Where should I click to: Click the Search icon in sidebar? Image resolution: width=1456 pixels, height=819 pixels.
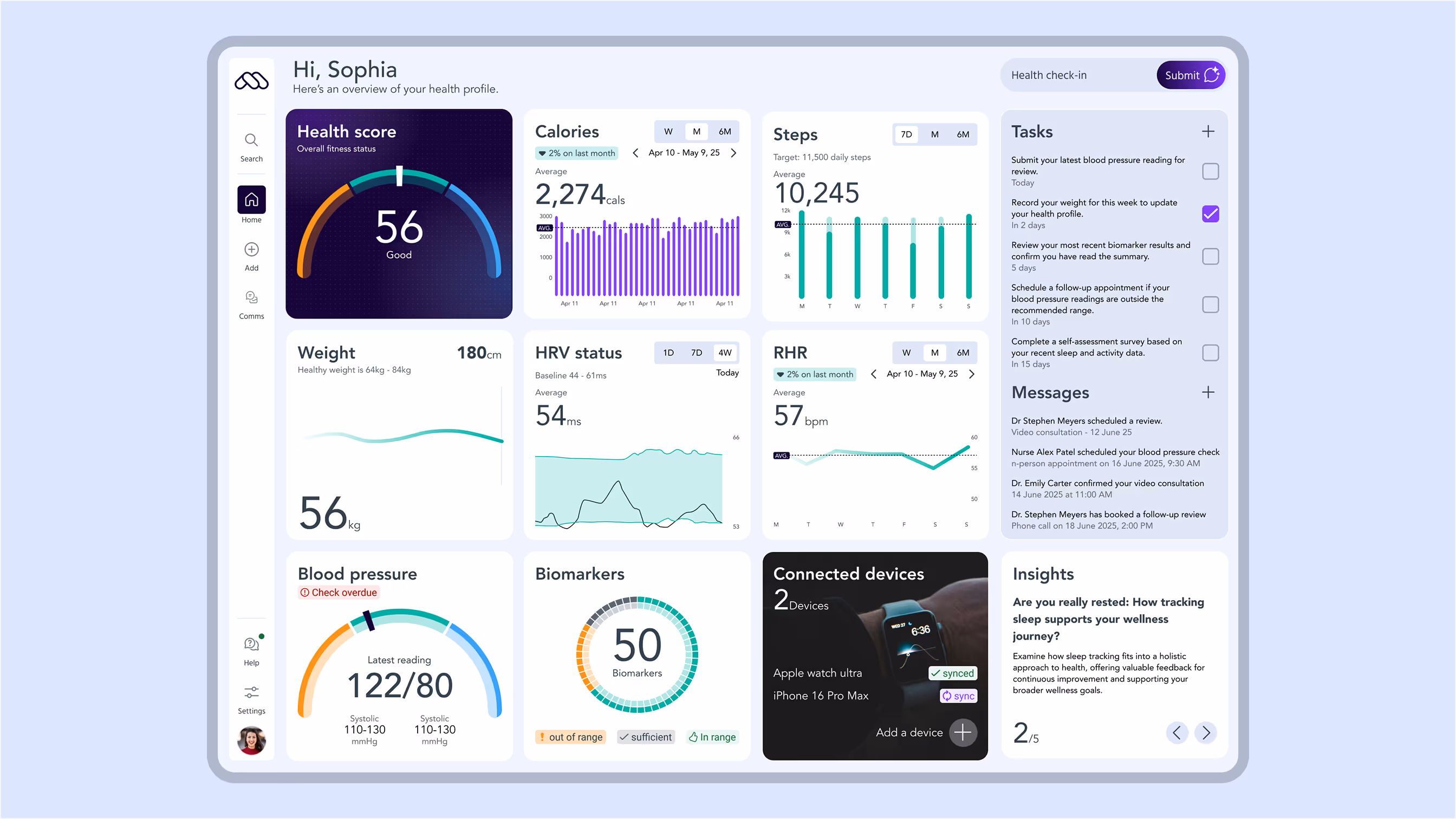point(251,140)
